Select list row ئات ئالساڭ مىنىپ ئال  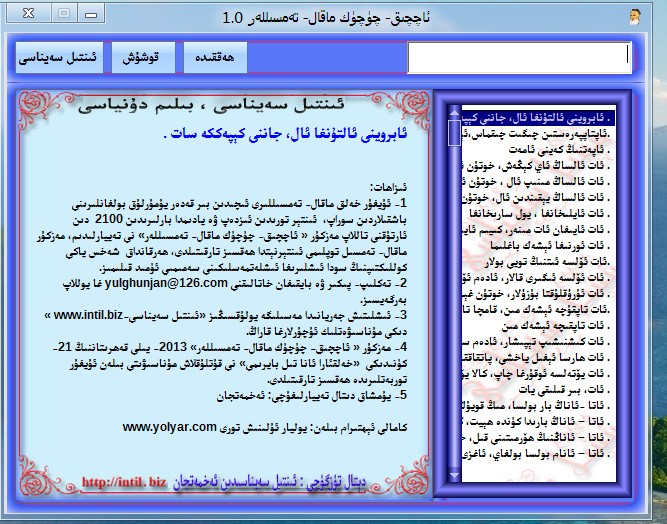(539, 182)
